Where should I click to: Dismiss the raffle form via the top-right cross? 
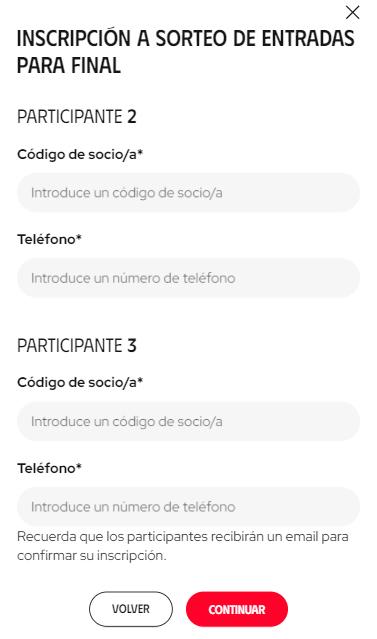[352, 13]
